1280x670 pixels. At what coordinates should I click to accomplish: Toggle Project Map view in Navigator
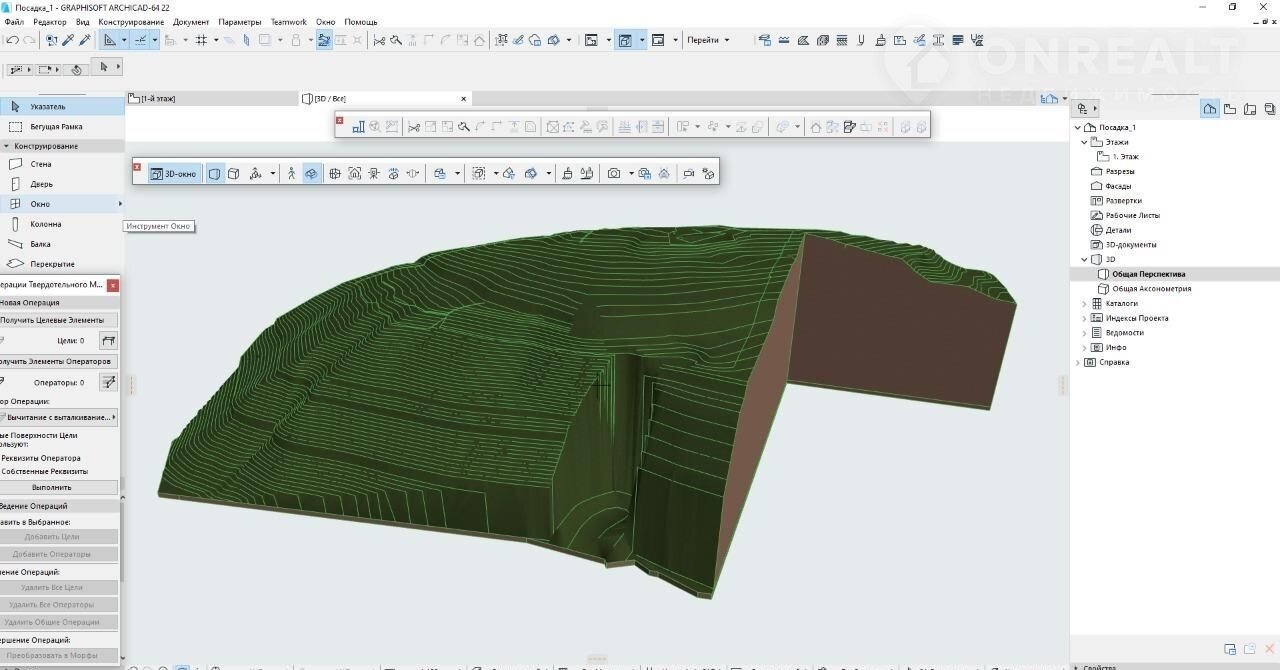(x=1210, y=109)
